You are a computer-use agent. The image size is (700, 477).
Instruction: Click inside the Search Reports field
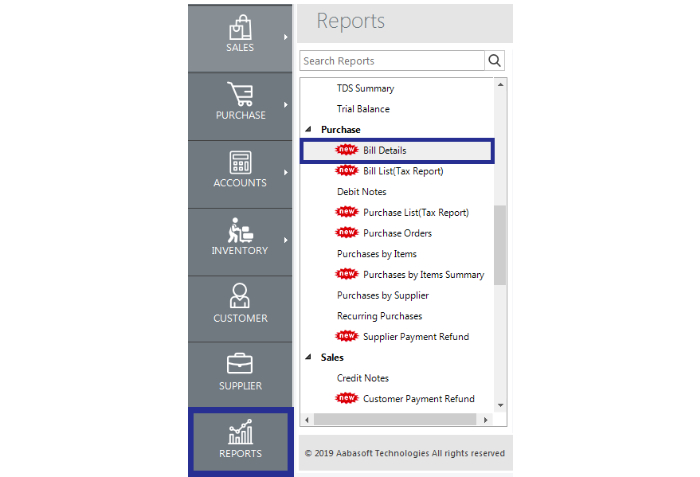point(392,61)
